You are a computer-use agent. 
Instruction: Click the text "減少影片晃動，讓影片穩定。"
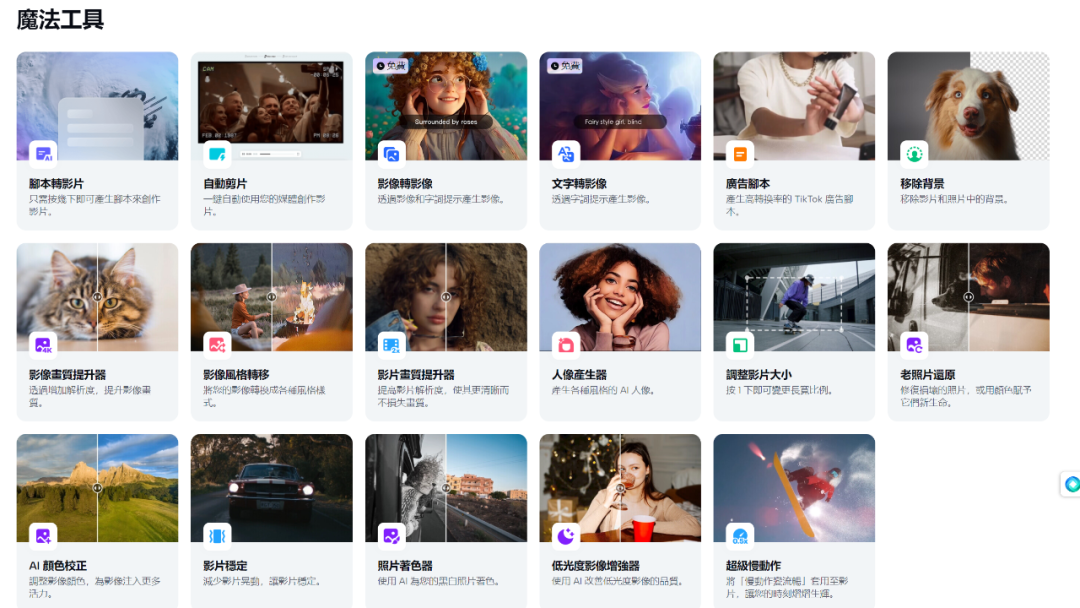coord(262,581)
